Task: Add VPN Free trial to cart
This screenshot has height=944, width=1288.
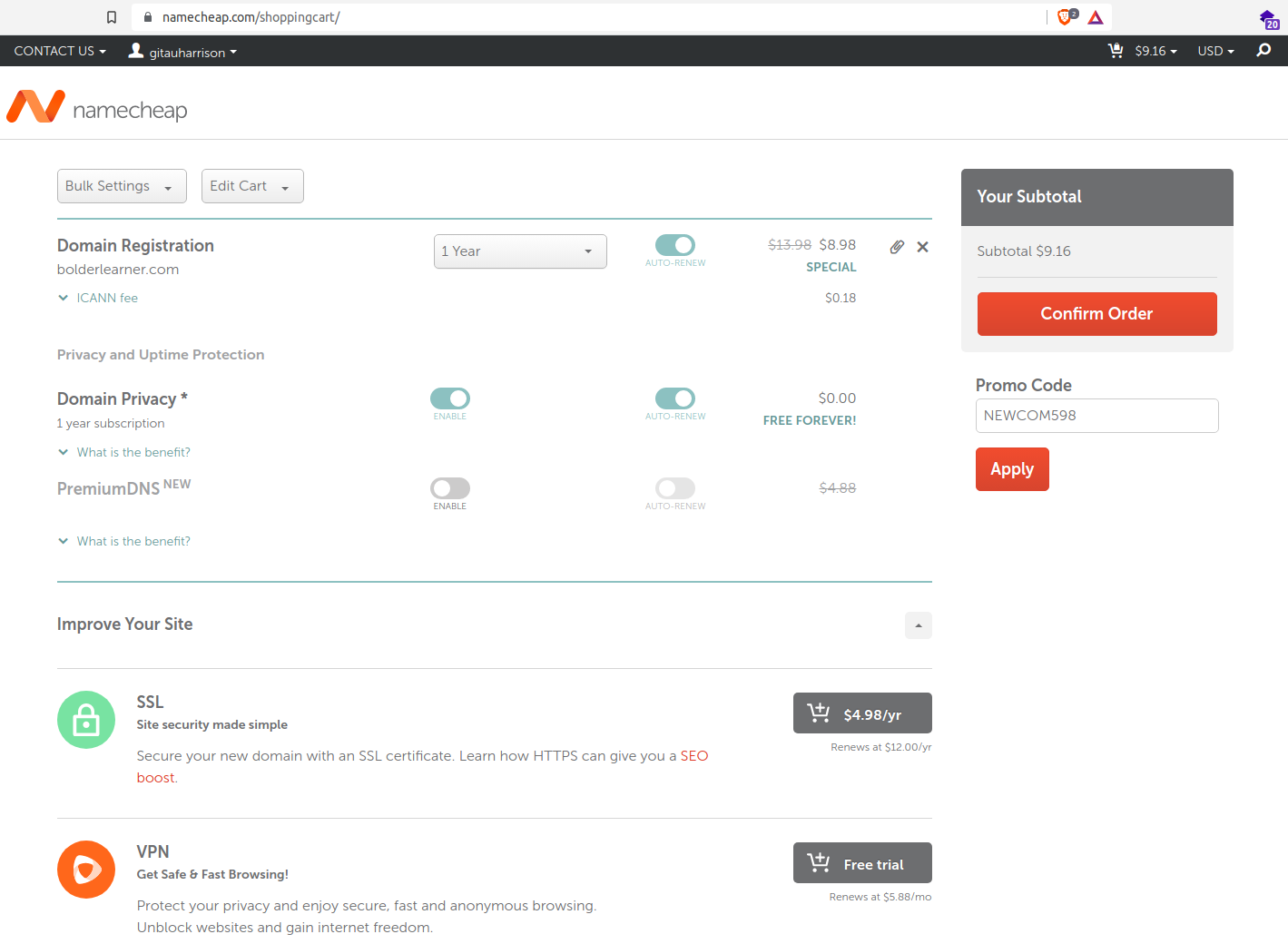Action: [862, 863]
